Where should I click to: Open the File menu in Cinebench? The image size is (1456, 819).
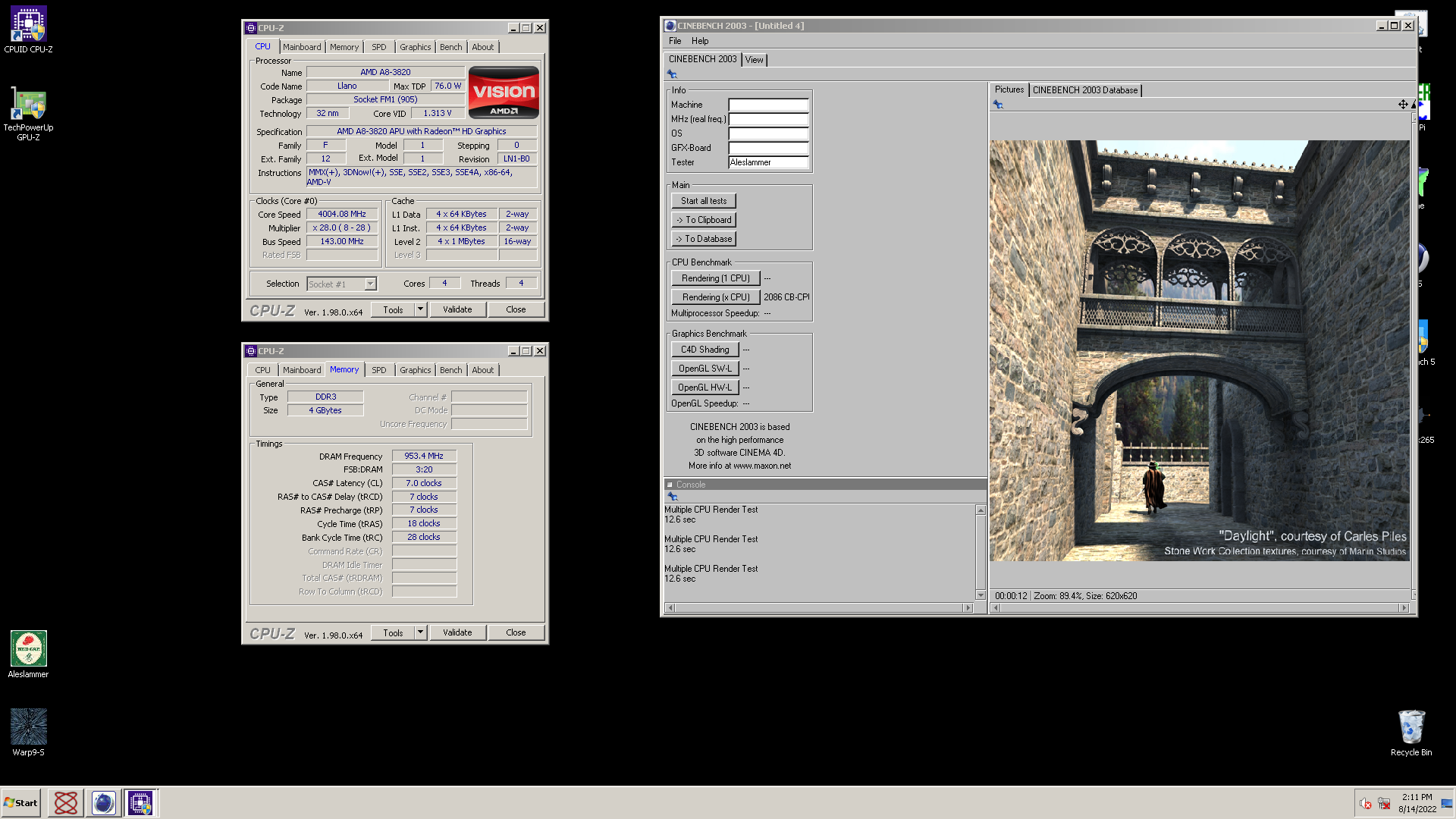point(675,41)
